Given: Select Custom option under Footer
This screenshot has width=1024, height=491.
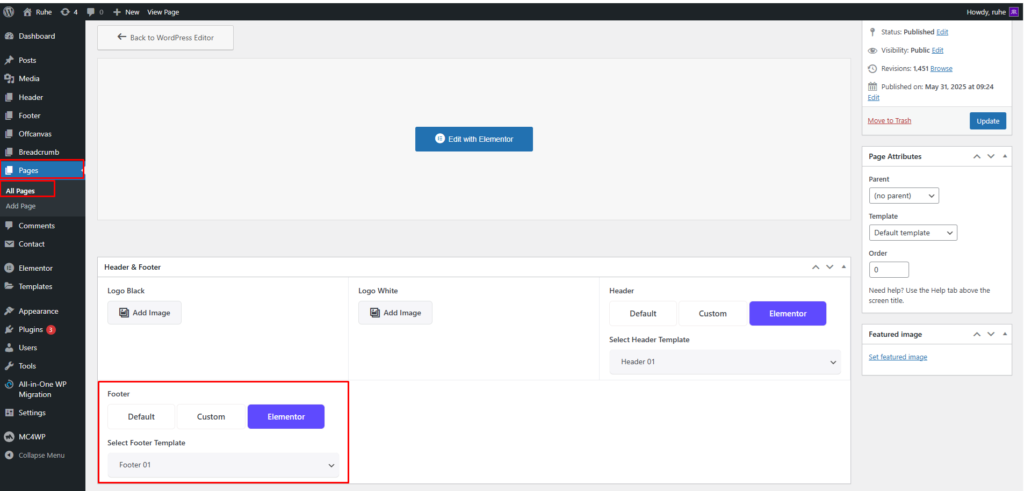Looking at the screenshot, I should click(211, 417).
